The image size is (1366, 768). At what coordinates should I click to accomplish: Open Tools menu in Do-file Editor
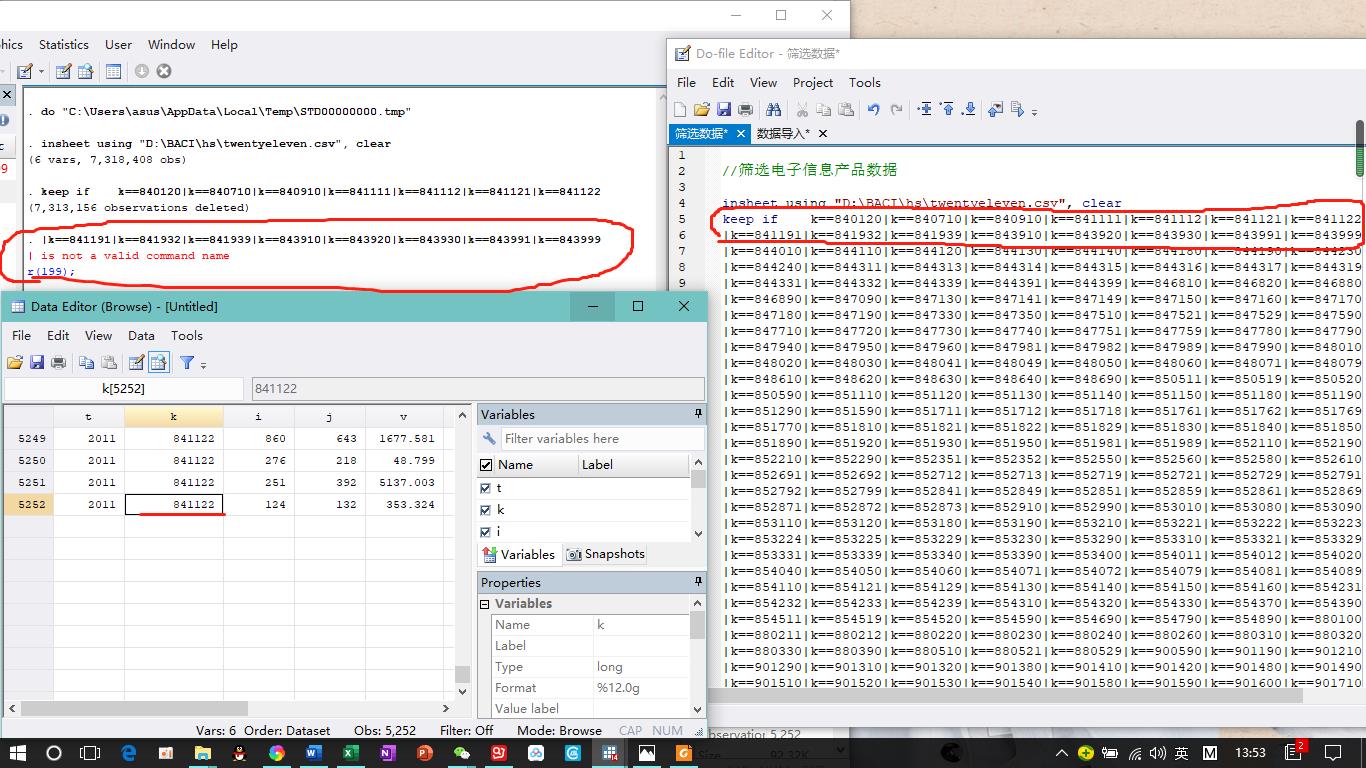[865, 82]
